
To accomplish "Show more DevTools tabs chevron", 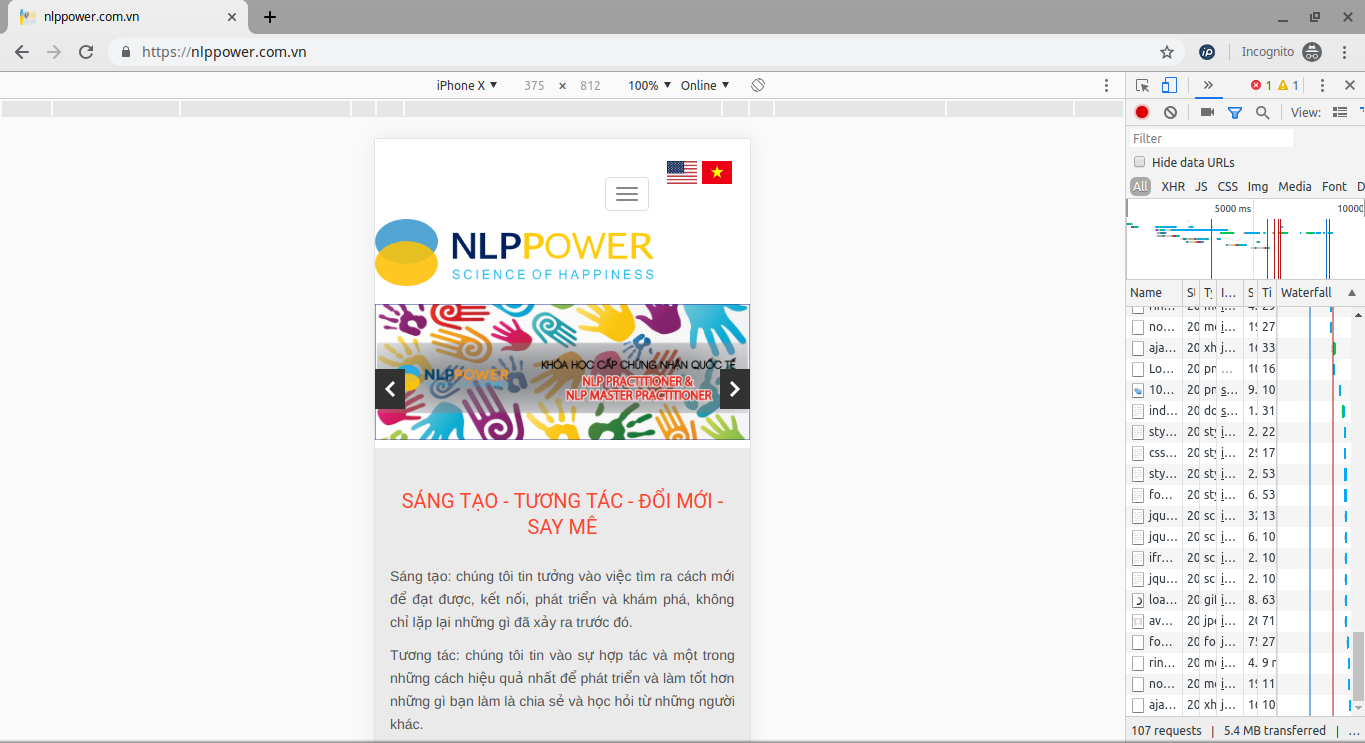I will click(x=1208, y=85).
